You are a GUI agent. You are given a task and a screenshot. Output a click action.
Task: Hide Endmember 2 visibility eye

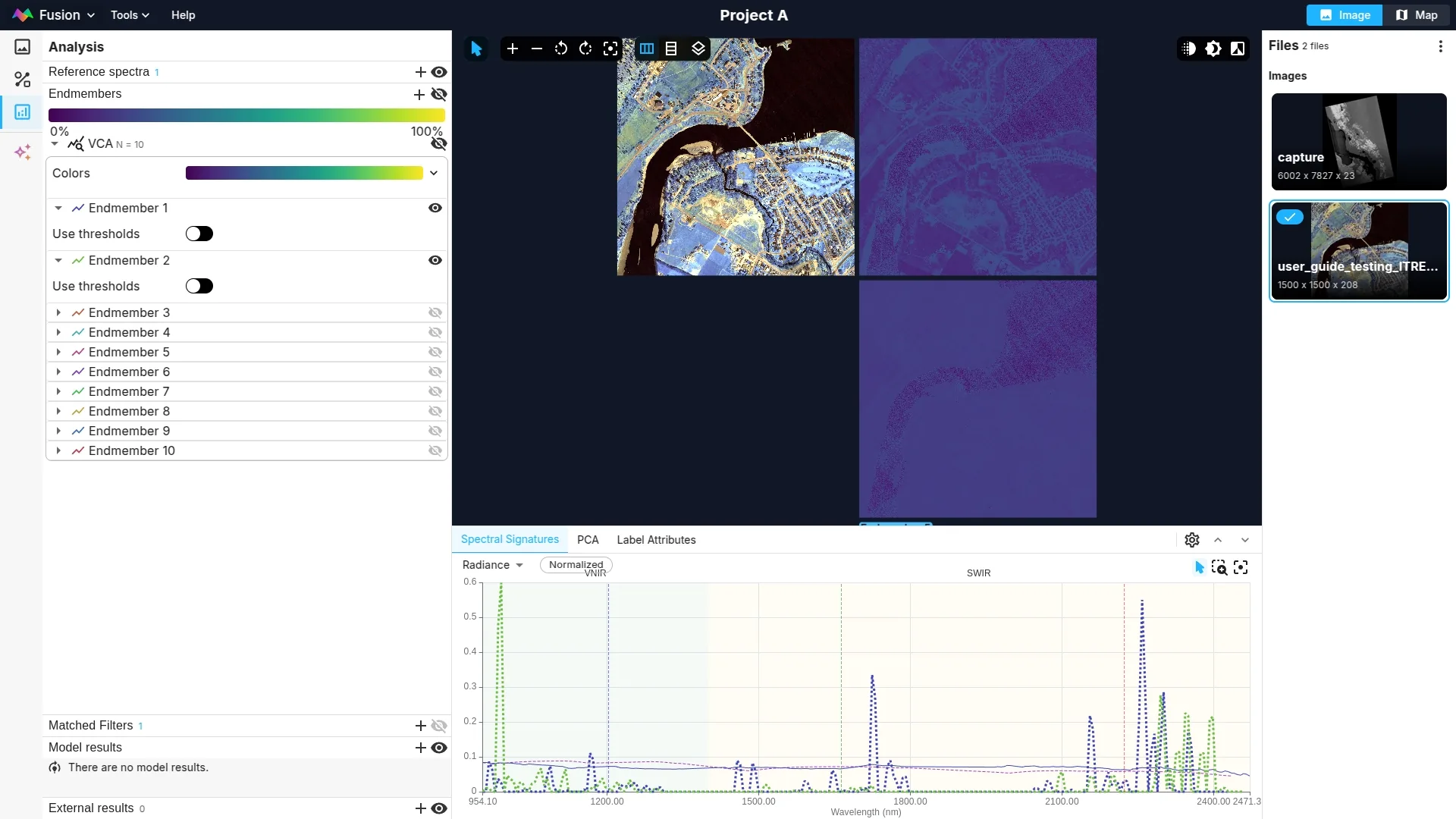tap(435, 260)
